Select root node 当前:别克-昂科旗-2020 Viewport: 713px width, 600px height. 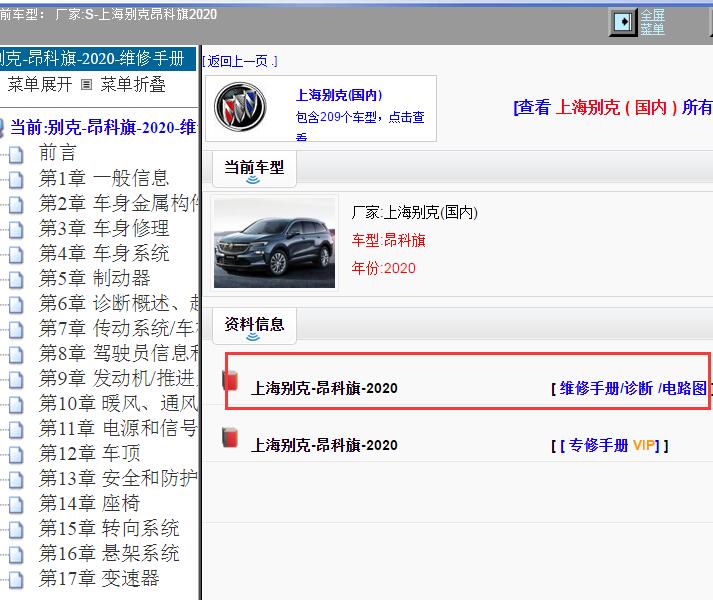point(103,127)
